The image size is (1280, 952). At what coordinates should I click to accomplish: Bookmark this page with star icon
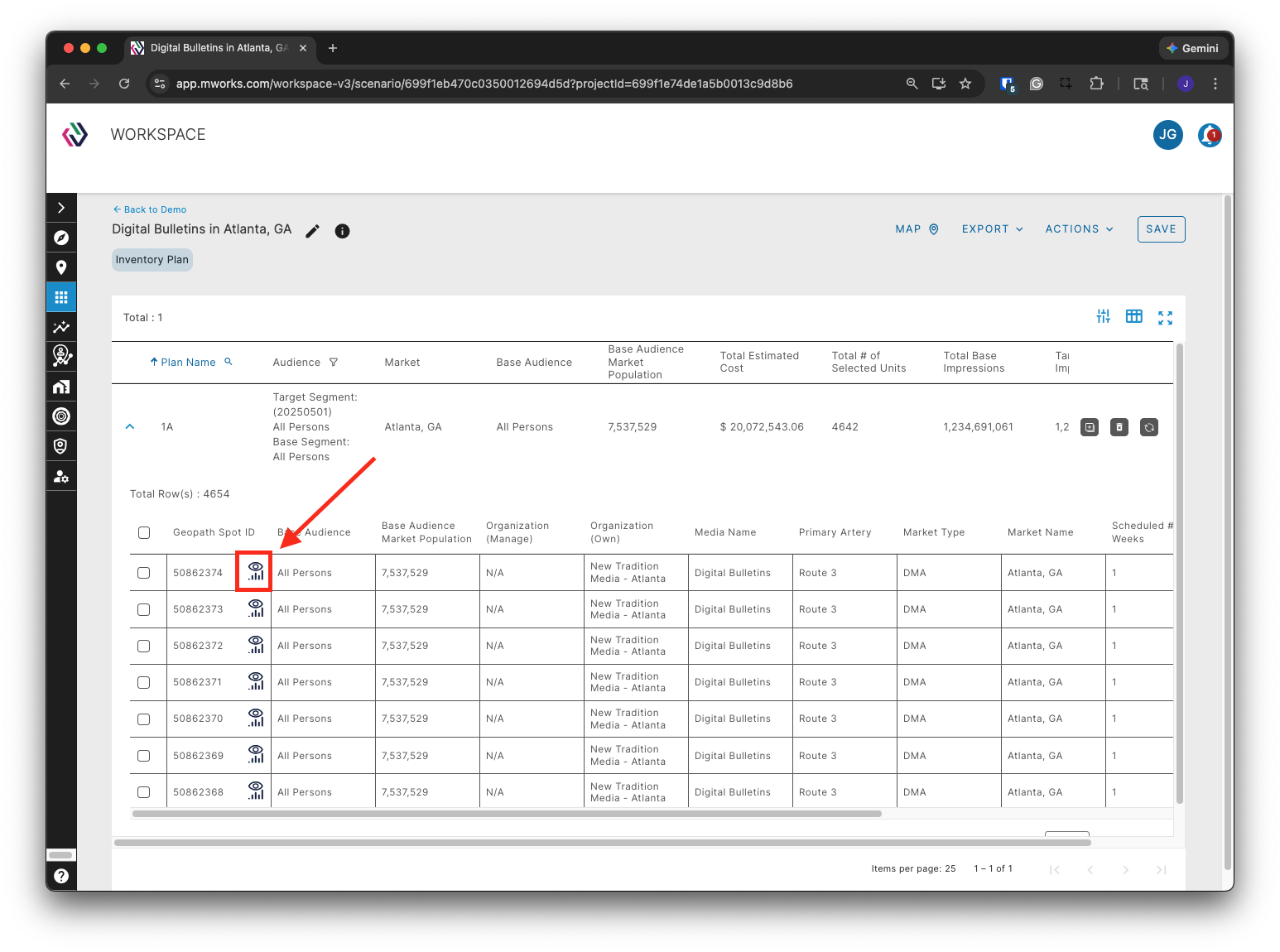point(965,84)
